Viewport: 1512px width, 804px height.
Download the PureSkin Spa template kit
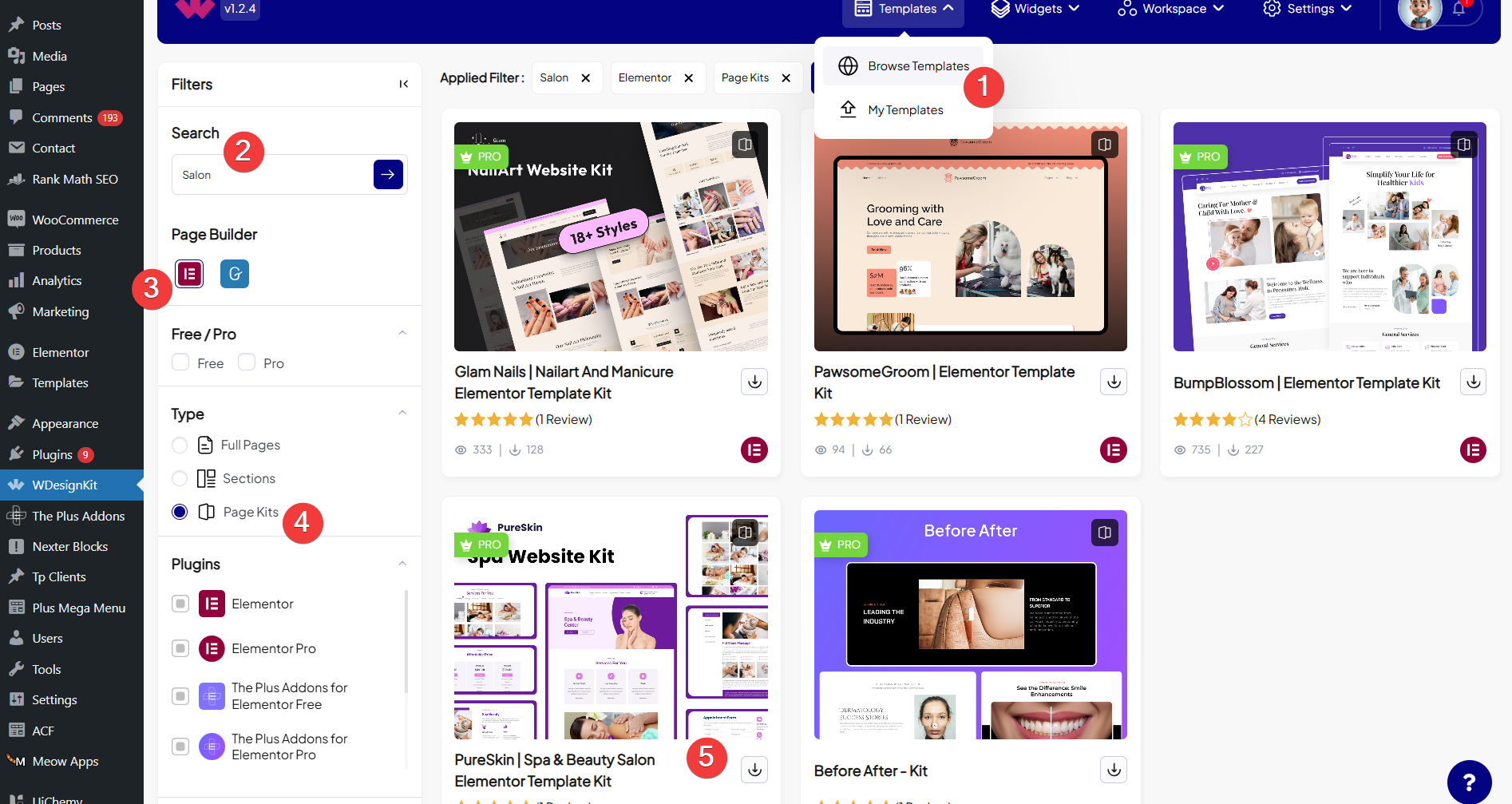pos(754,770)
